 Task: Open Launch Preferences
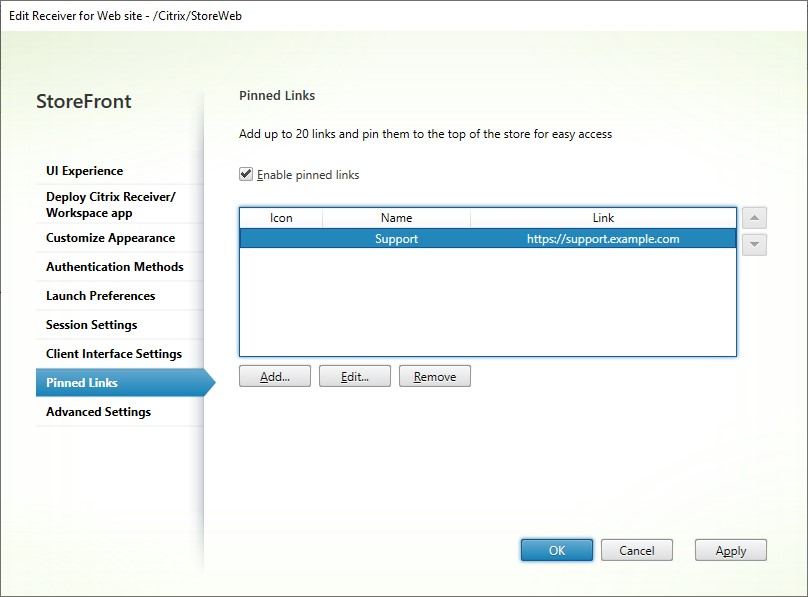[120, 296]
